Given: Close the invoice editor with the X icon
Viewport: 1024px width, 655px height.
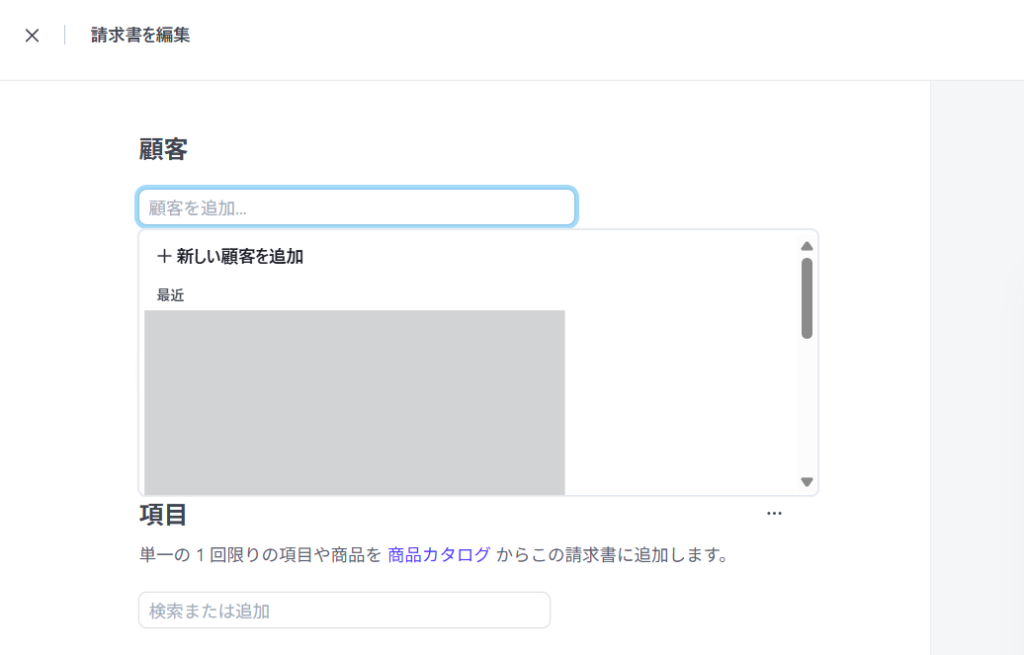Looking at the screenshot, I should click(32, 36).
